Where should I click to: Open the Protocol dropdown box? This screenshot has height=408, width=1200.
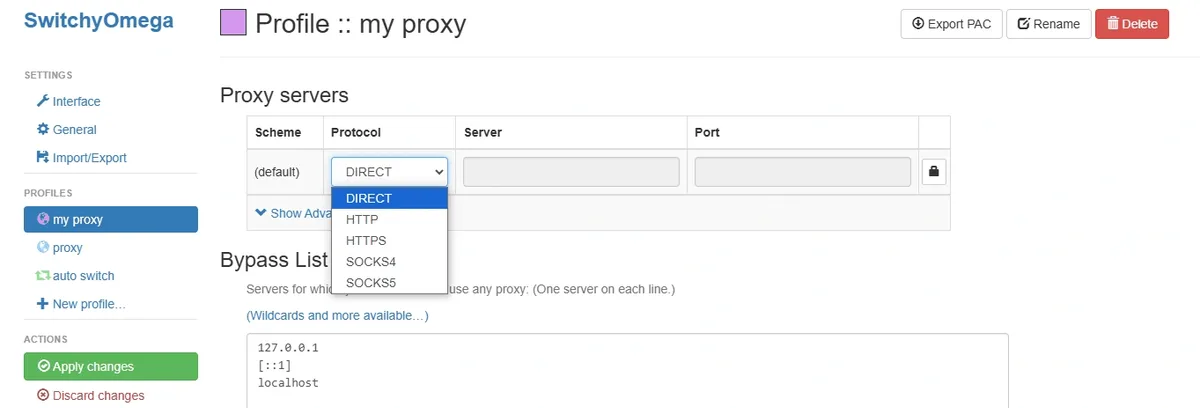coord(390,172)
